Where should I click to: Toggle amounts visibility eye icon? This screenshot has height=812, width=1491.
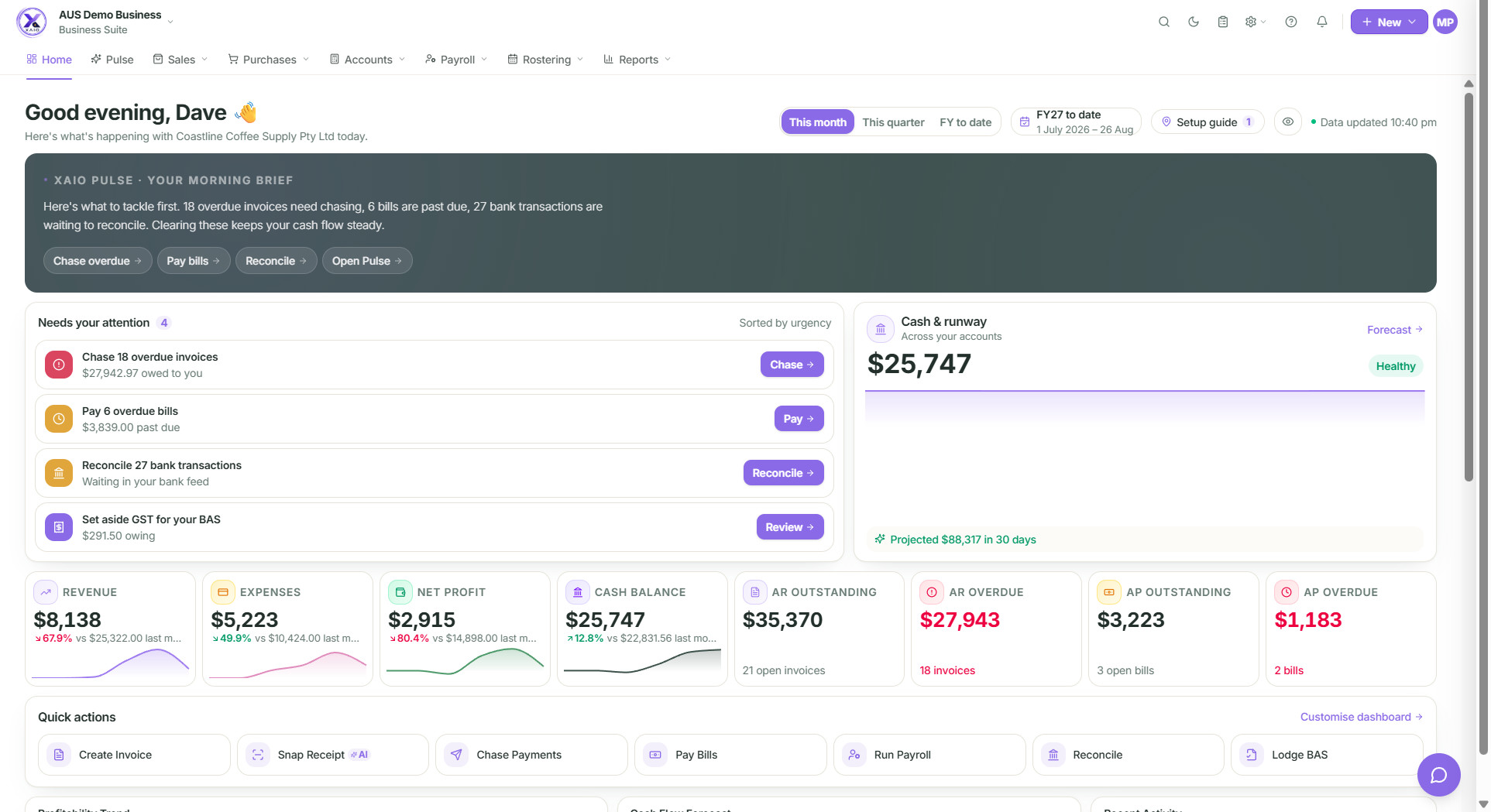point(1288,122)
